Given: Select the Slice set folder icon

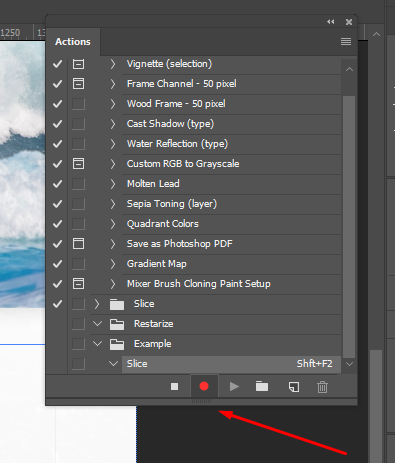Looking at the screenshot, I should 117,304.
